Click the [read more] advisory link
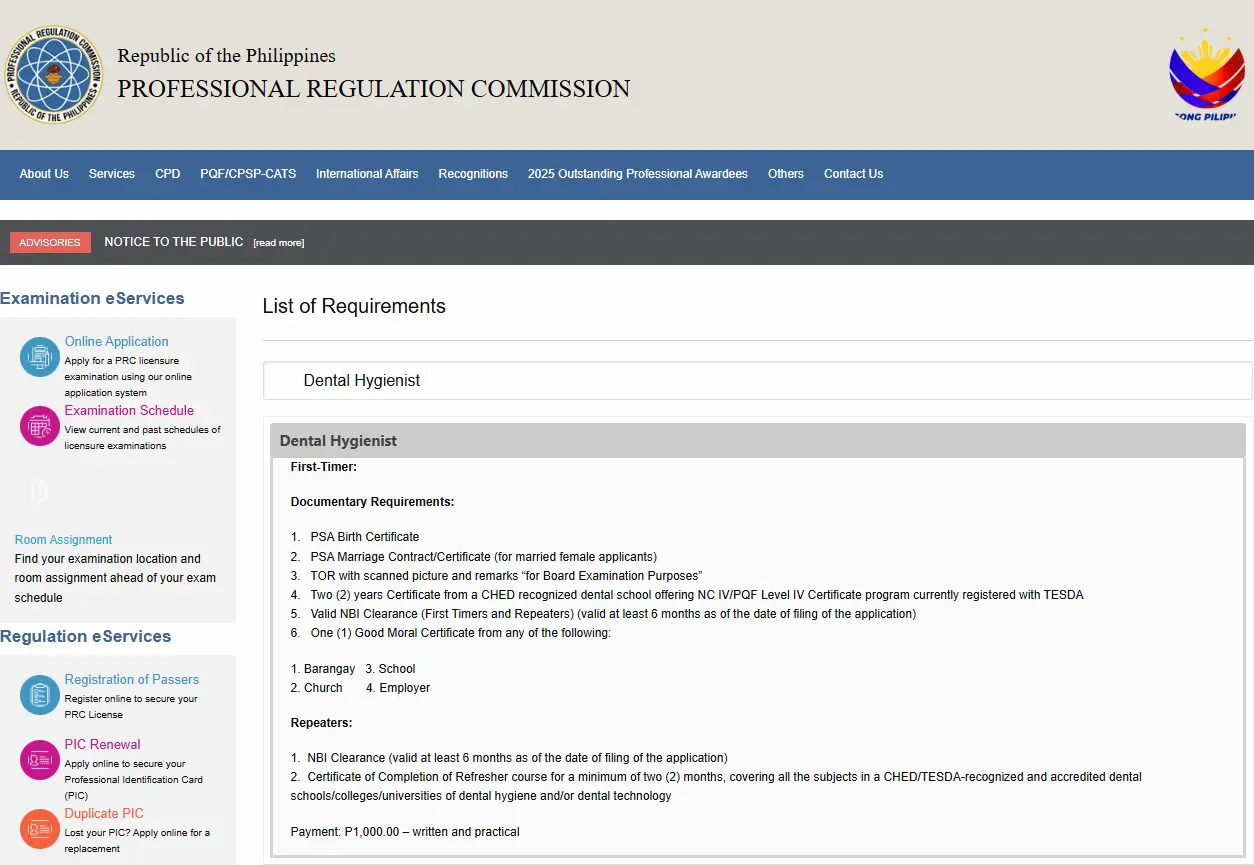 279,243
